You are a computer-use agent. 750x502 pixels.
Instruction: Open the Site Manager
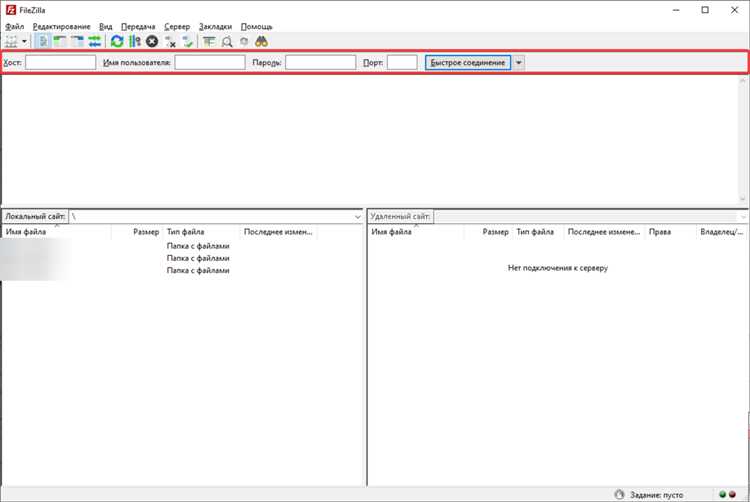11,42
